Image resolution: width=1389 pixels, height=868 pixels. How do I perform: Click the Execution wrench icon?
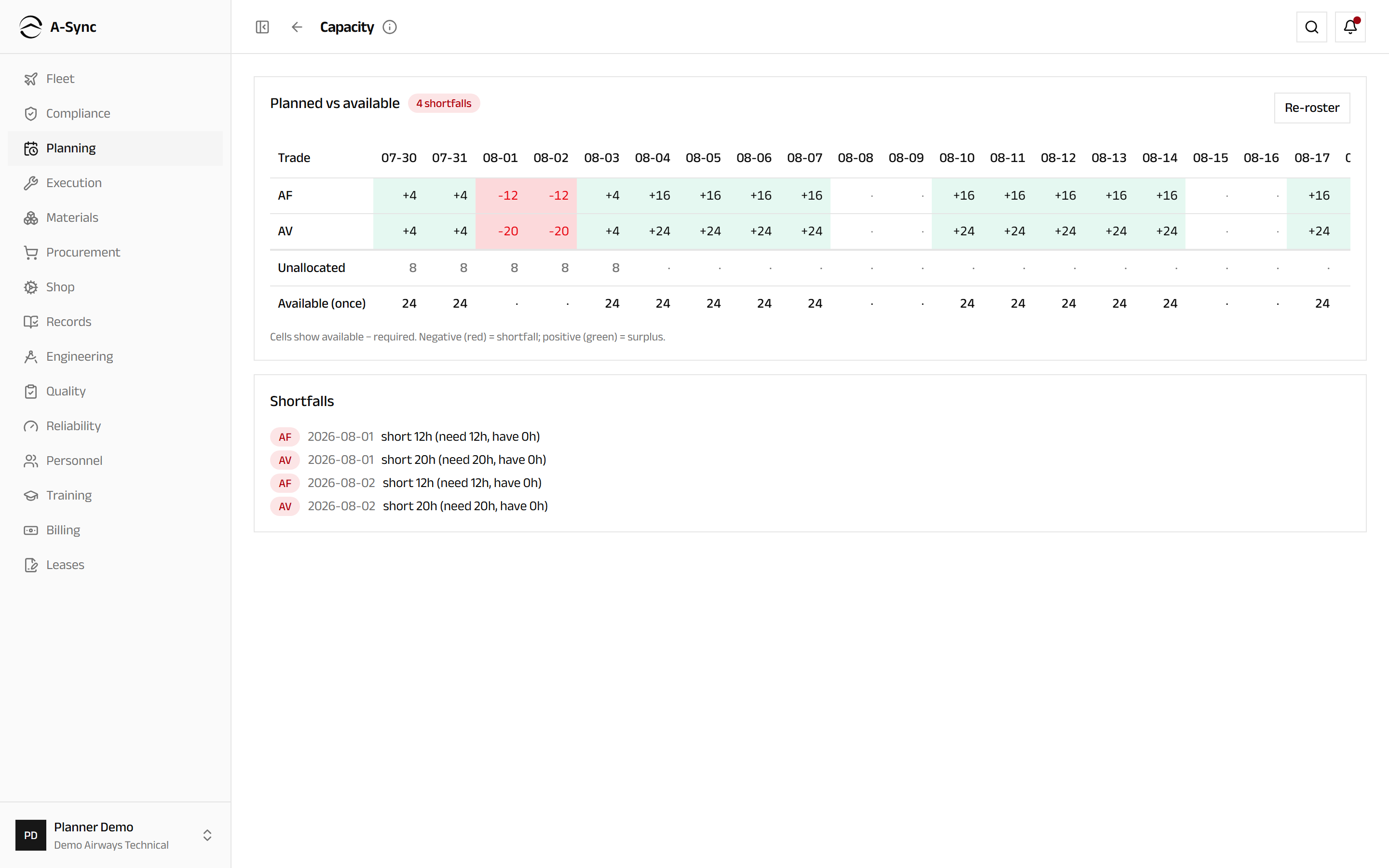31,183
